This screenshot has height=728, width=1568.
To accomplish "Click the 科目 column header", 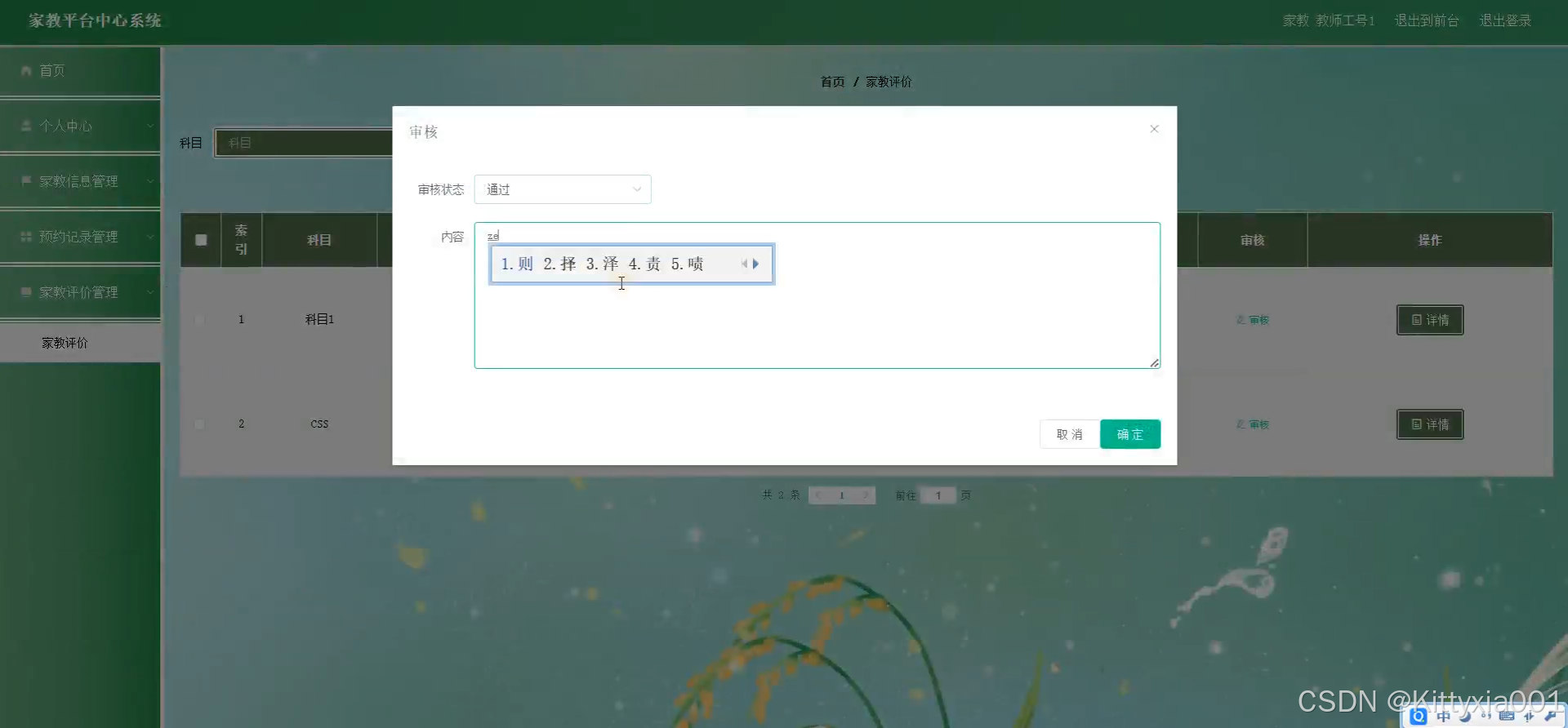I will click(x=319, y=240).
